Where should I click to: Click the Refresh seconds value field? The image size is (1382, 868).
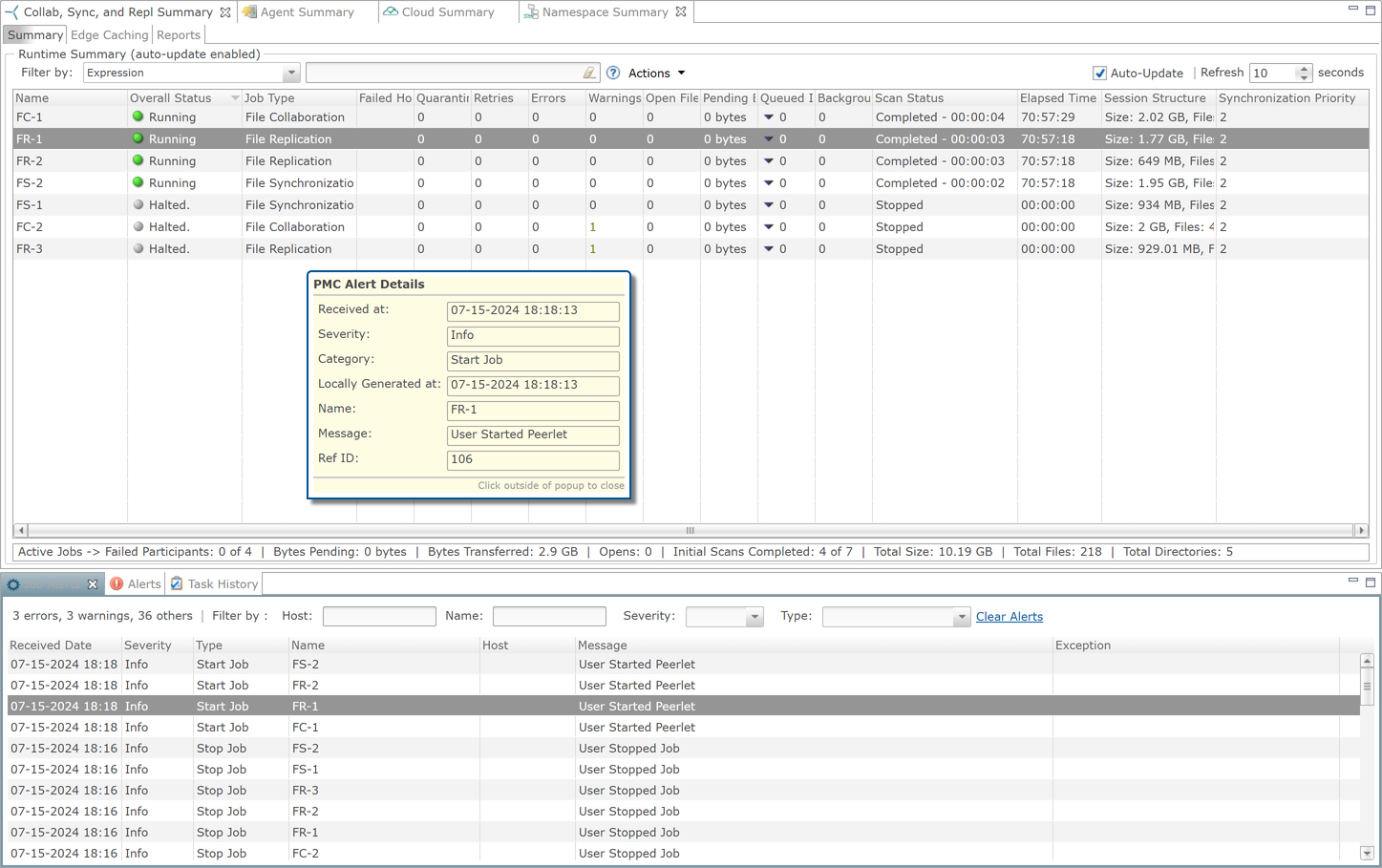coord(1273,74)
